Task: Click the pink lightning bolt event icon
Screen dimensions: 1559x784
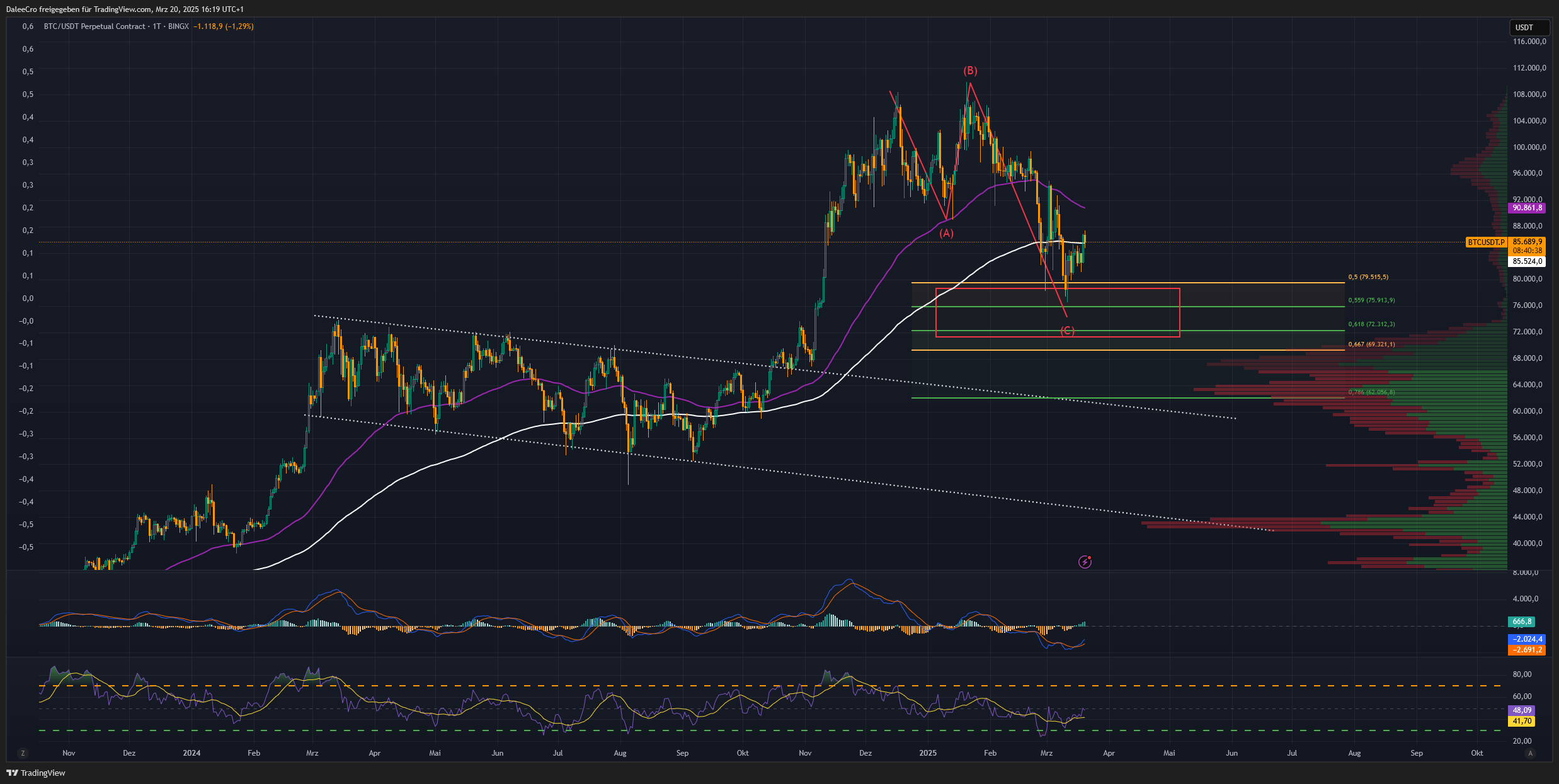Action: [1085, 562]
